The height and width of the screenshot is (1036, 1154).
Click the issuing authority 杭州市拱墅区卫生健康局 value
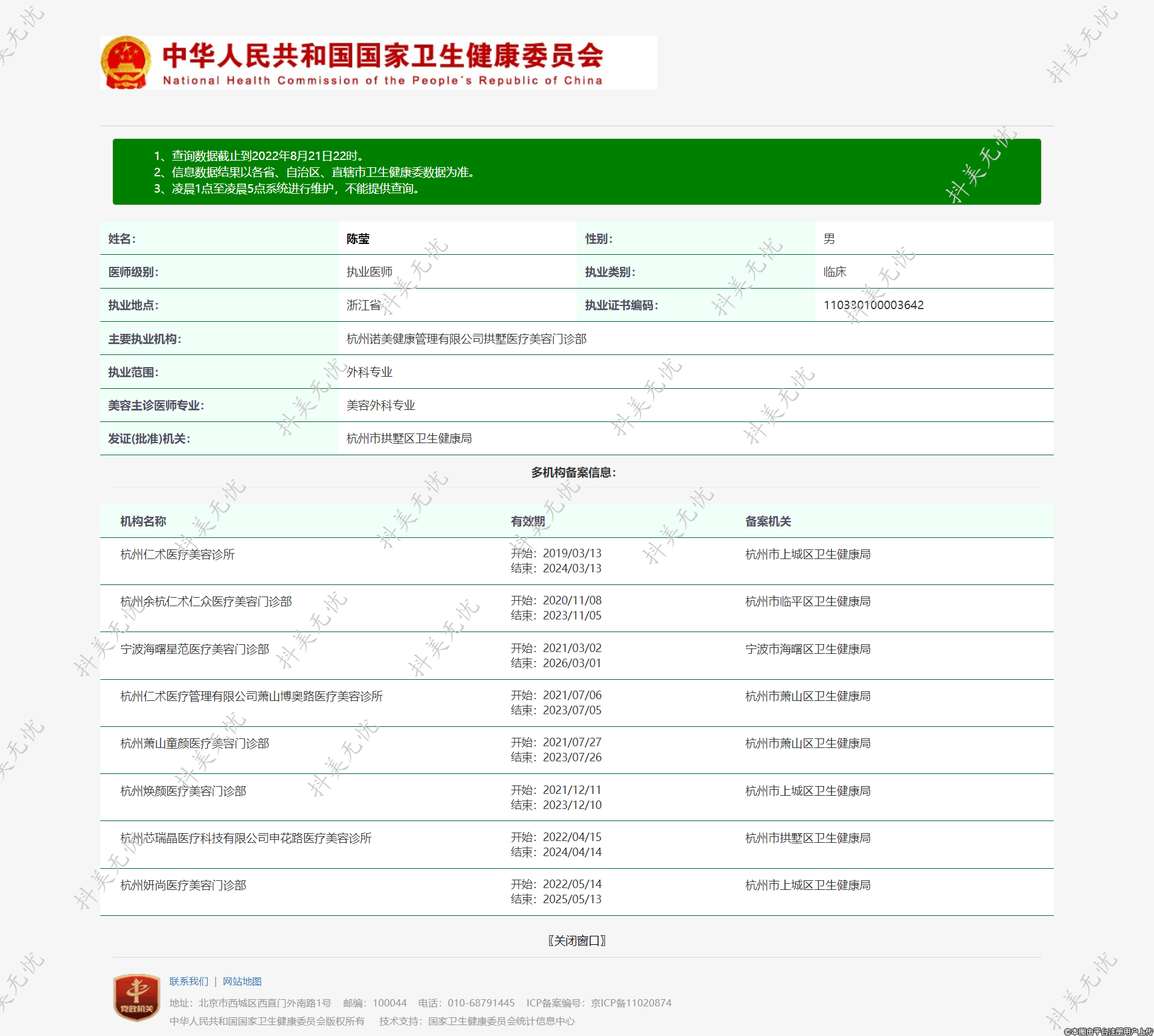[x=409, y=439]
